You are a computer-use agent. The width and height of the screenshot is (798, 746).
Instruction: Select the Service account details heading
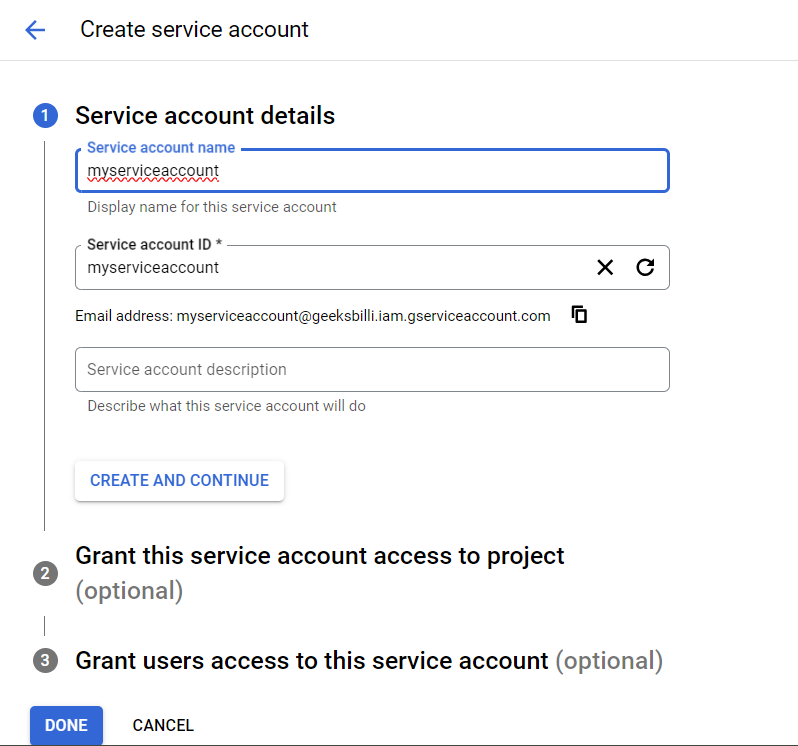tap(205, 116)
